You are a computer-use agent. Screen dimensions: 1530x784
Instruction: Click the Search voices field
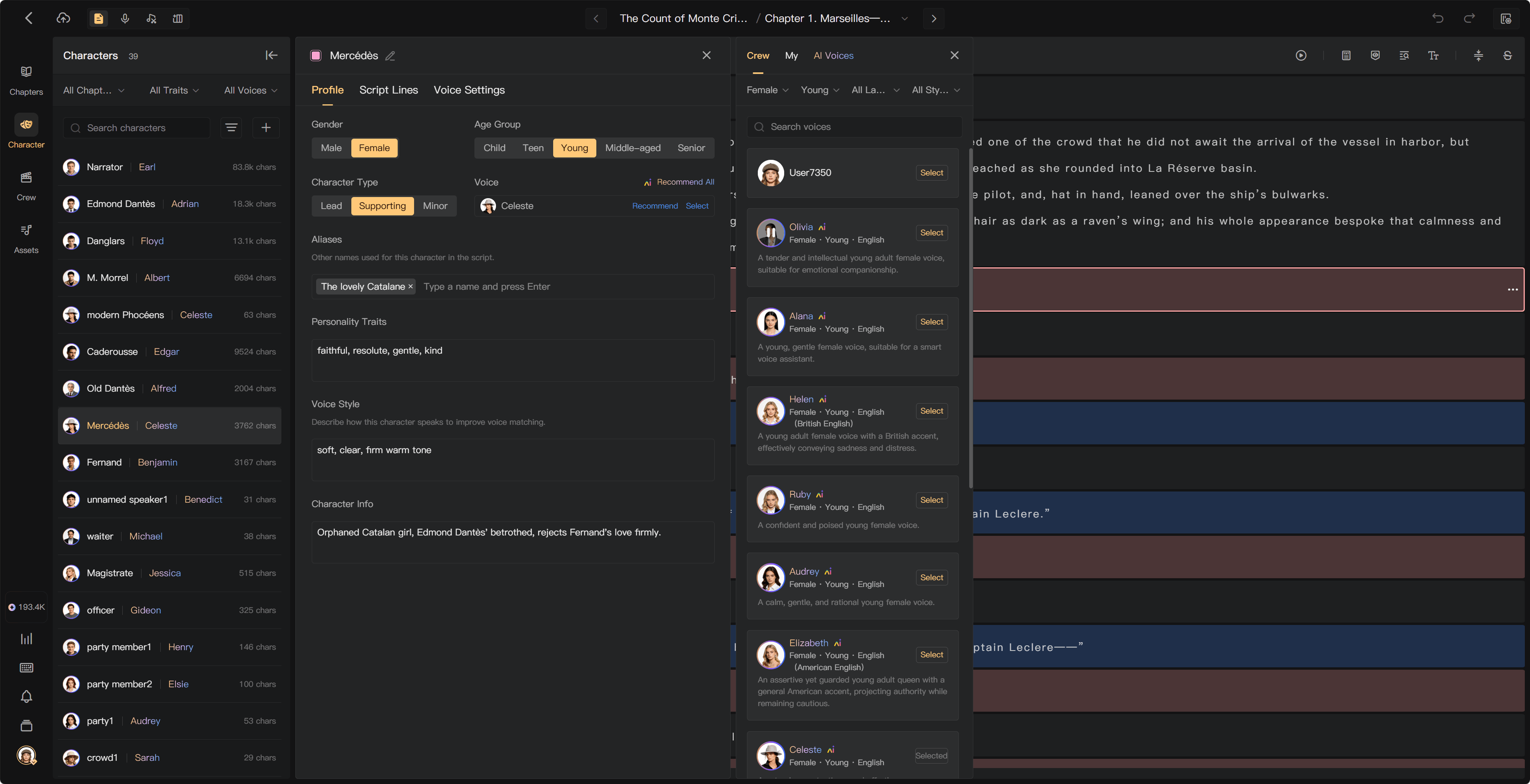tap(854, 127)
